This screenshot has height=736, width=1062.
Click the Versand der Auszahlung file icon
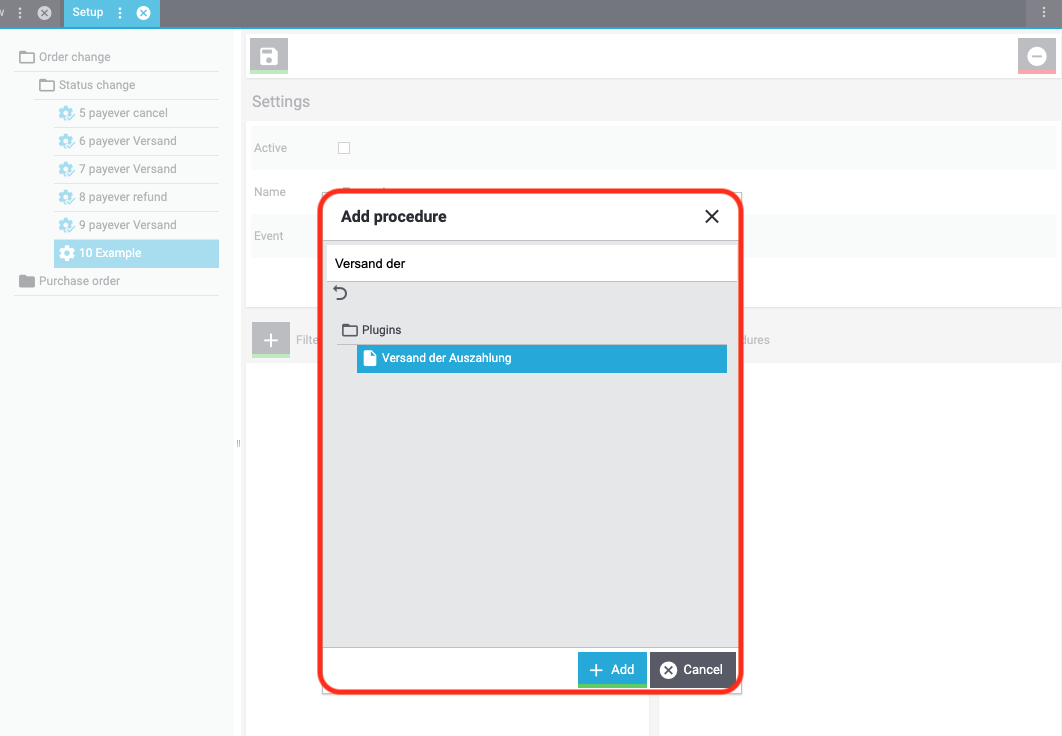[x=370, y=358]
